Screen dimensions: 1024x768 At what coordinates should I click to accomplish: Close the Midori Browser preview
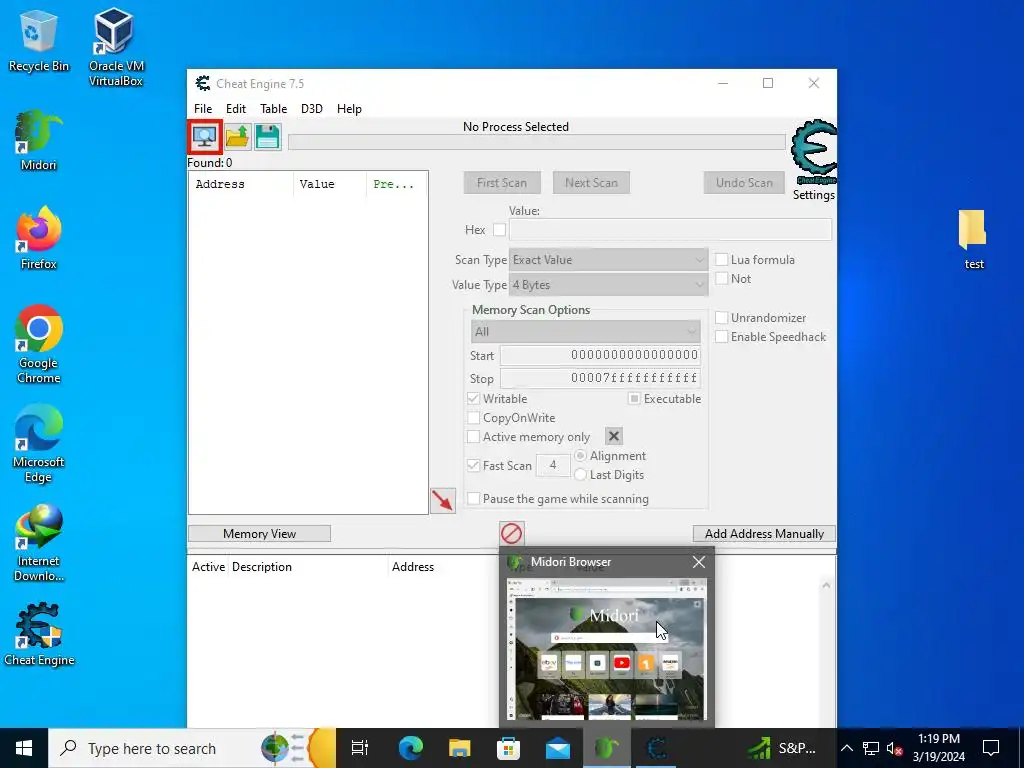coord(699,562)
